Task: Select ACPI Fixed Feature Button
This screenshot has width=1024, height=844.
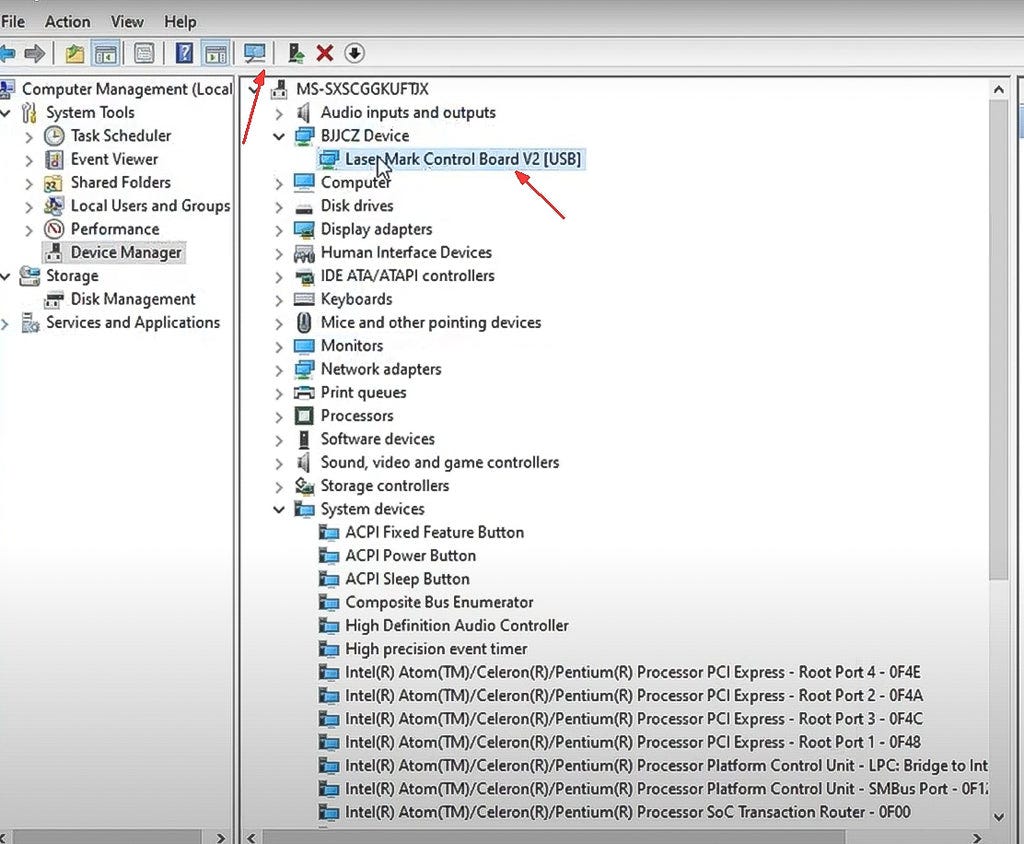Action: (434, 532)
